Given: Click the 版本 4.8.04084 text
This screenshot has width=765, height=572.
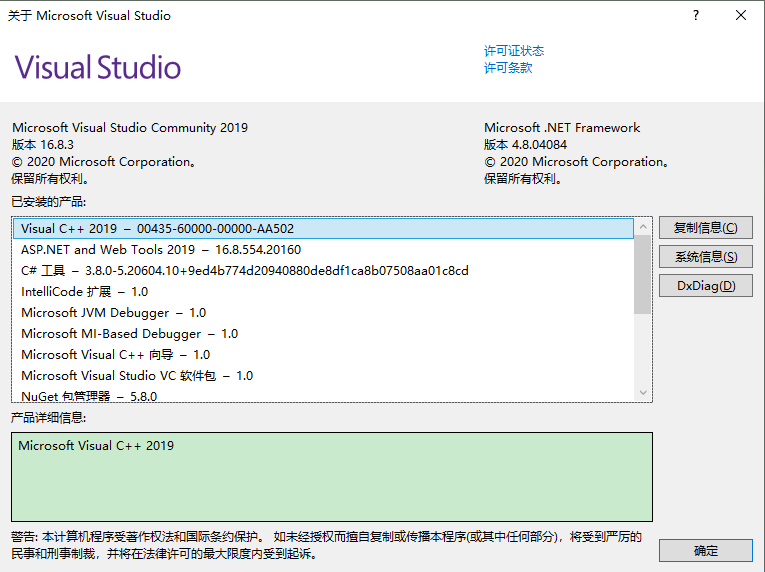Looking at the screenshot, I should coord(525,144).
